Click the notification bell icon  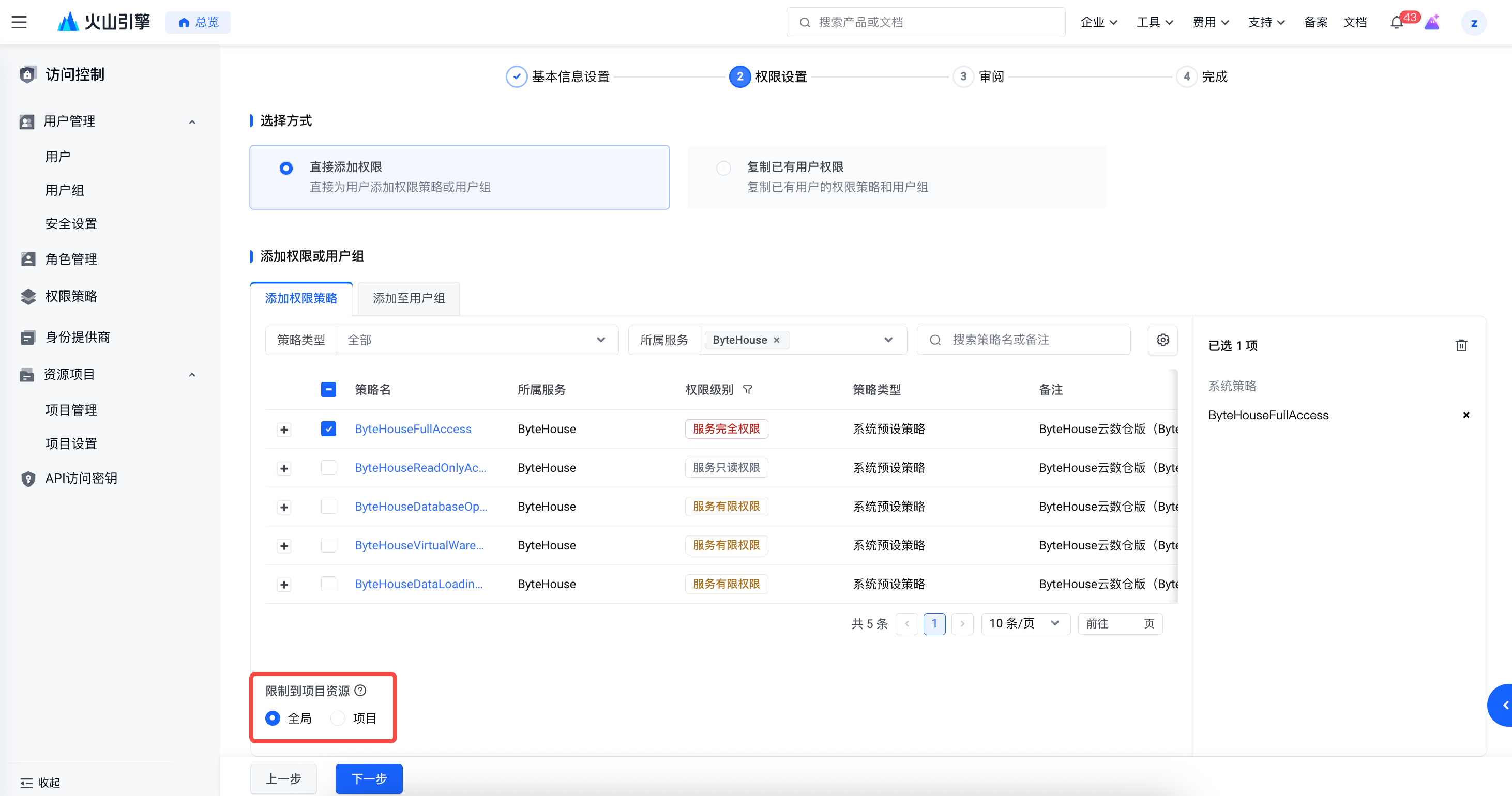tap(1397, 22)
